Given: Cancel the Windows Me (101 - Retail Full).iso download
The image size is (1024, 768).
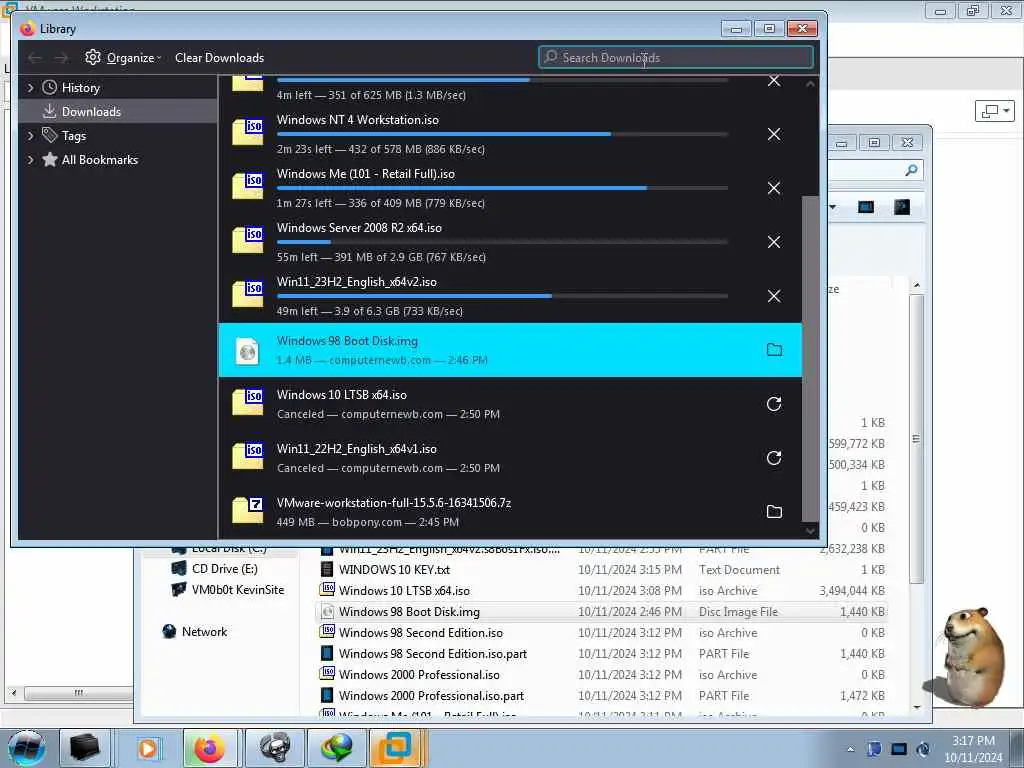Looking at the screenshot, I should click(774, 188).
